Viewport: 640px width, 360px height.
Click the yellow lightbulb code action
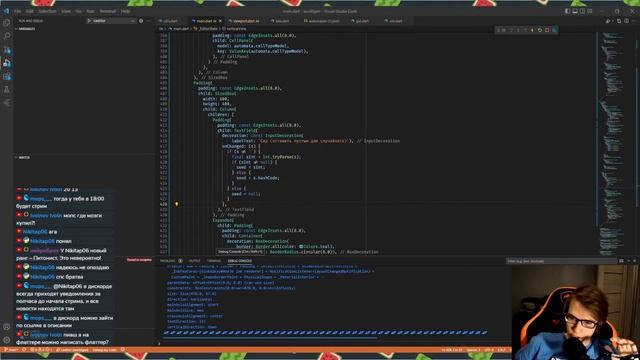(x=177, y=204)
